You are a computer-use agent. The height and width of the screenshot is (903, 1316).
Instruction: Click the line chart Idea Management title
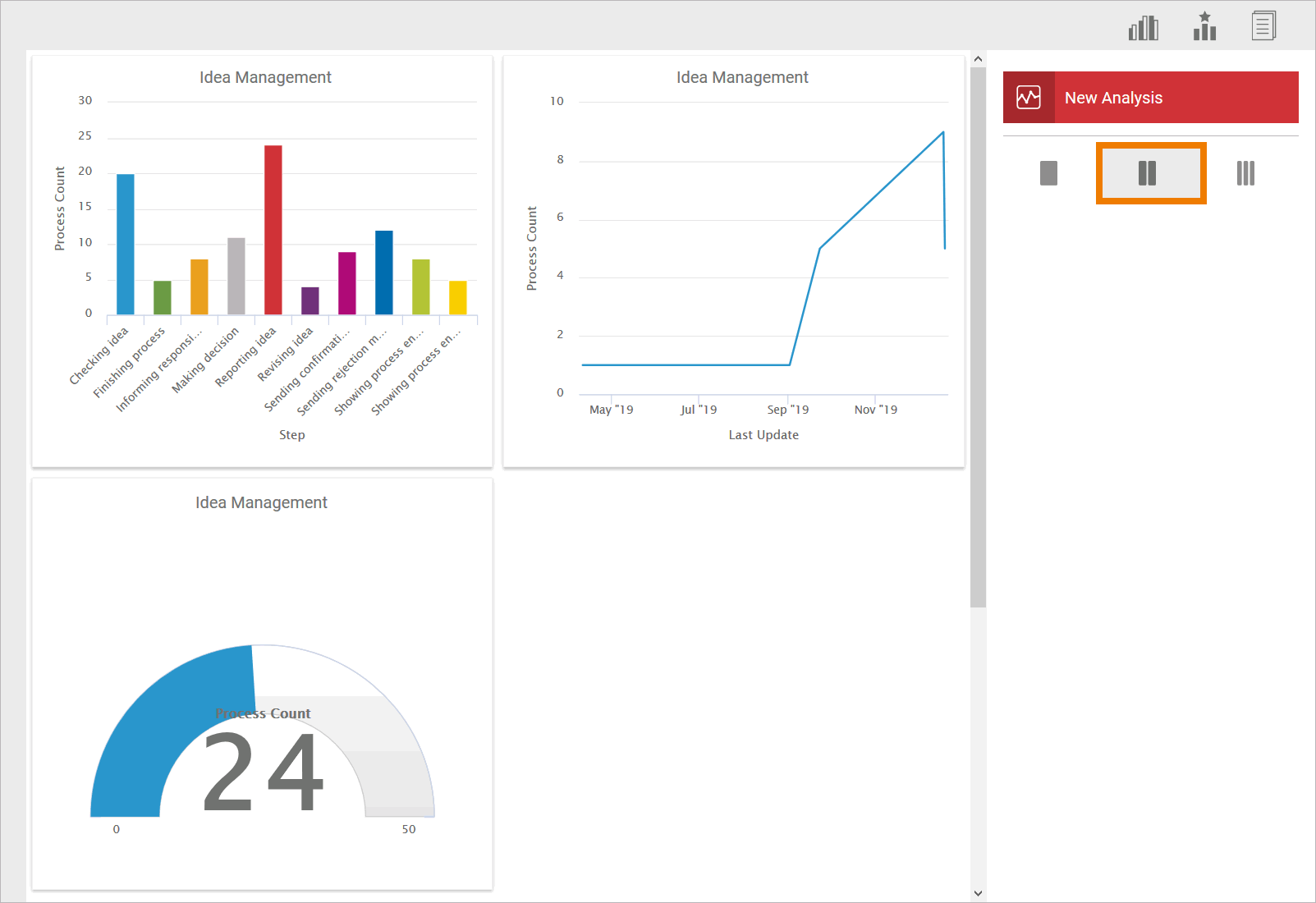(x=742, y=77)
